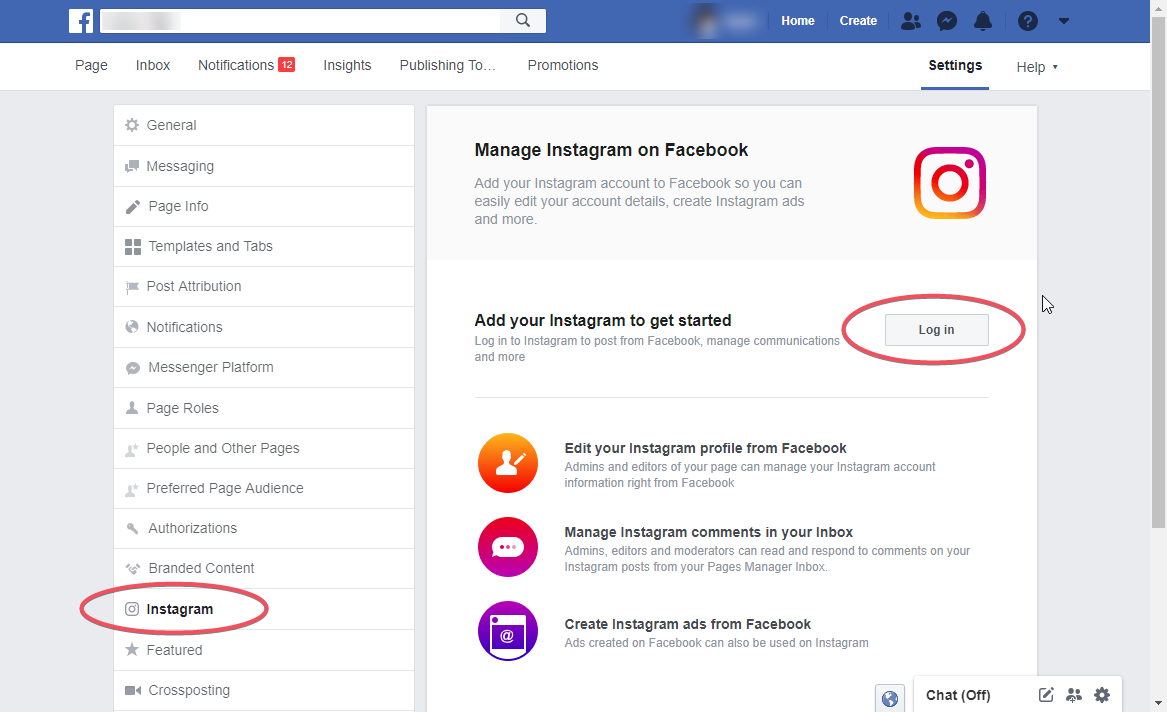This screenshot has height=712, width=1167.
Task: Click 'Manage Instagram on Facebook' heading
Action: click(611, 150)
